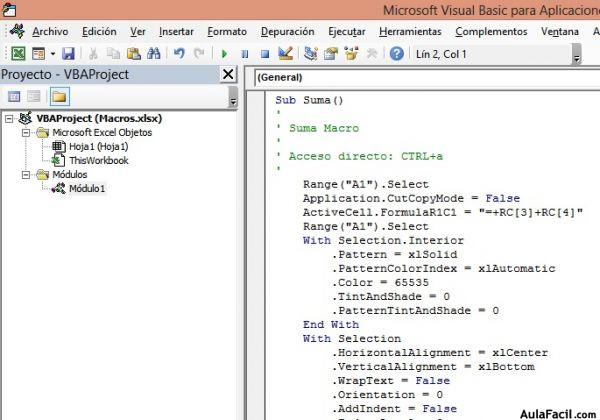Click View Object icon in project panel
This screenshot has height=420, width=600.
click(x=34, y=96)
